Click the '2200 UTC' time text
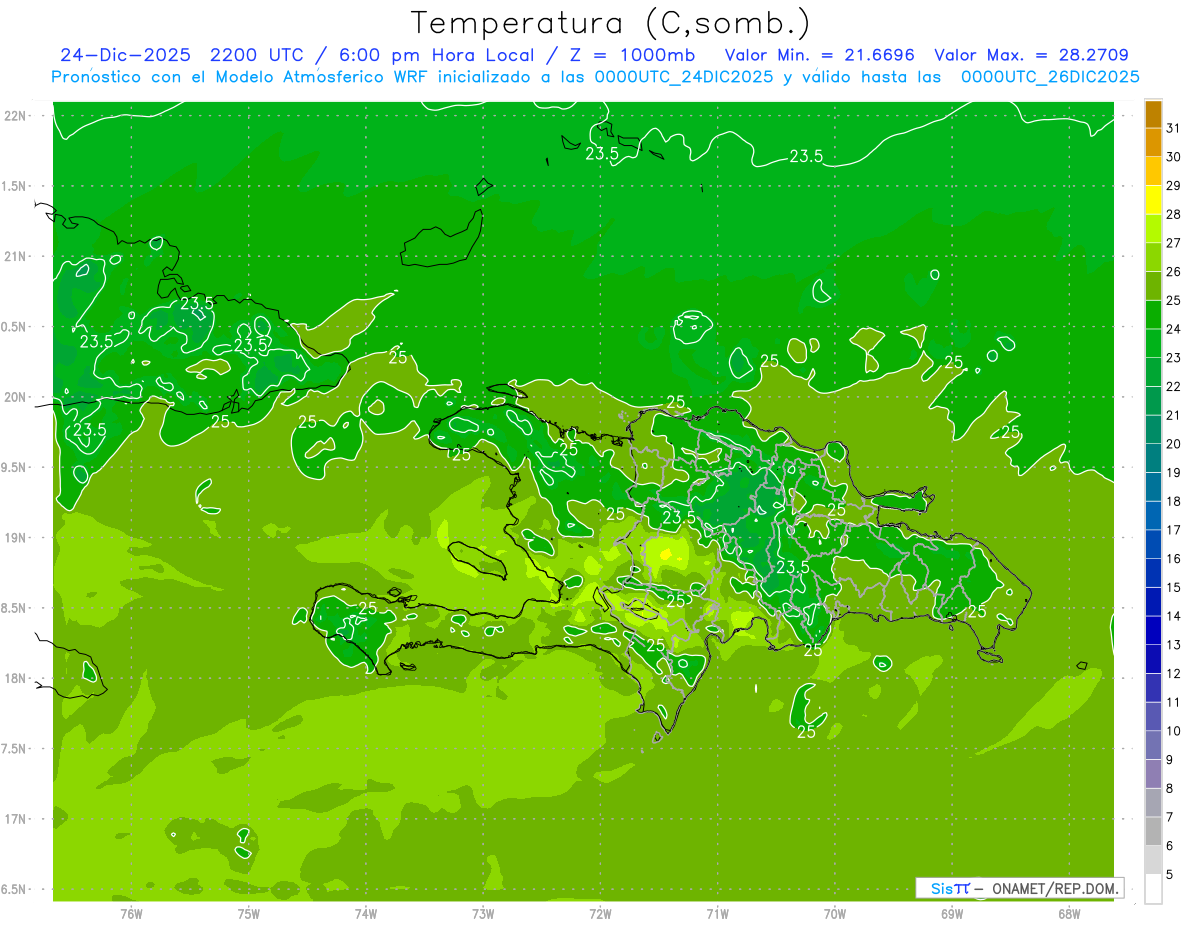 (x=257, y=55)
